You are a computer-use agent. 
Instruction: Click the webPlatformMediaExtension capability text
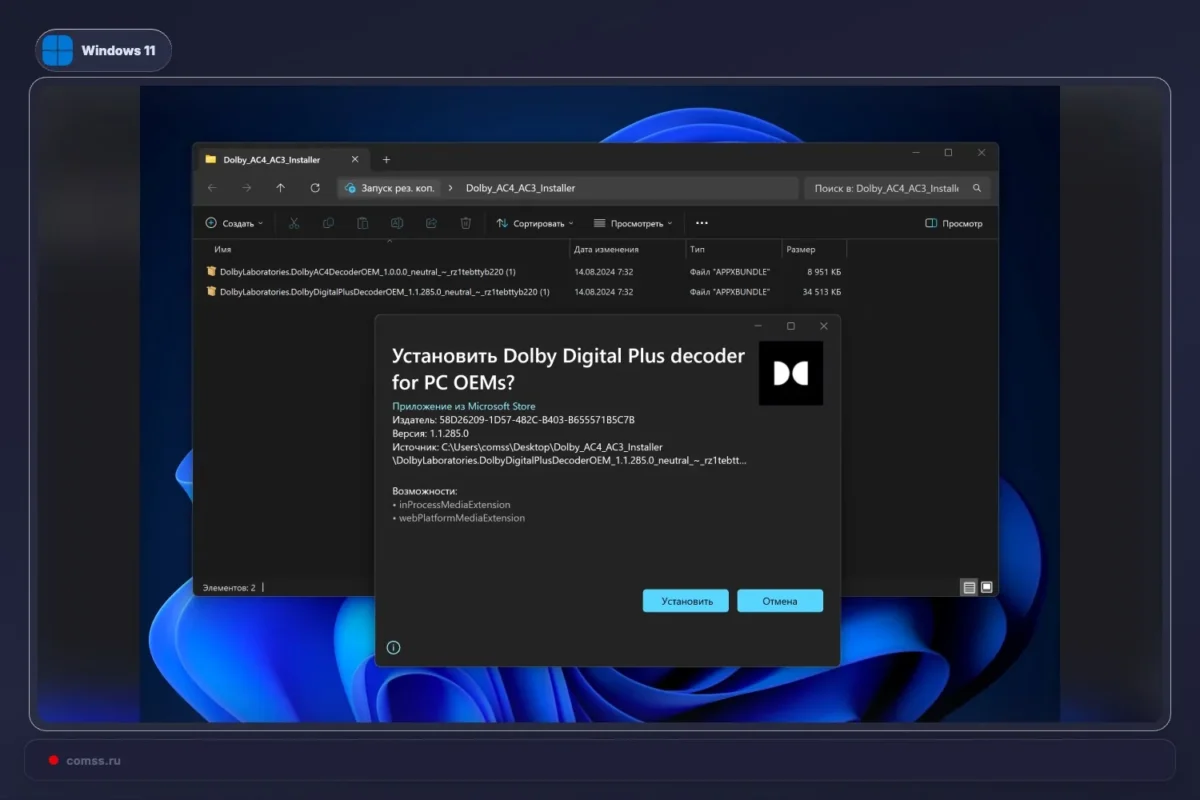(x=461, y=518)
